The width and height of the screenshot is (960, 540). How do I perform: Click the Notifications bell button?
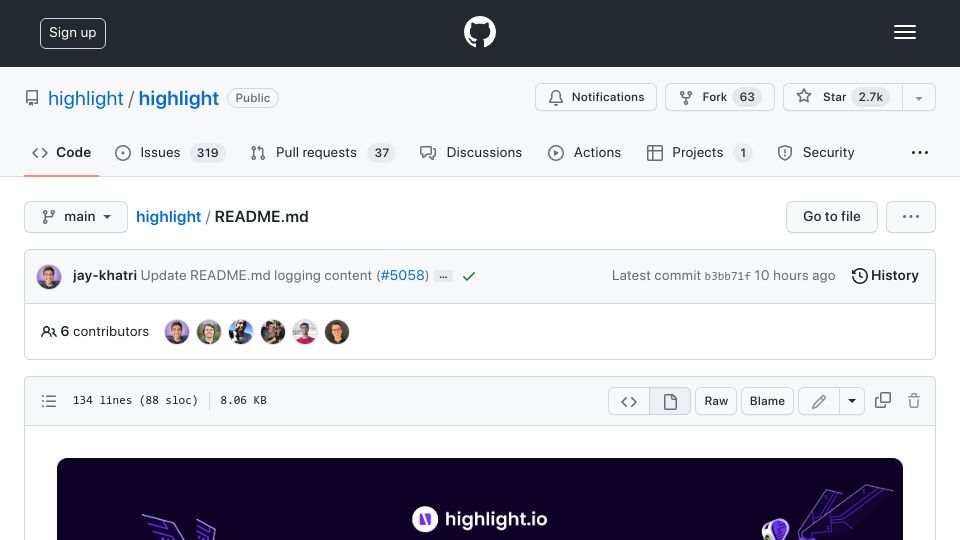click(x=596, y=97)
